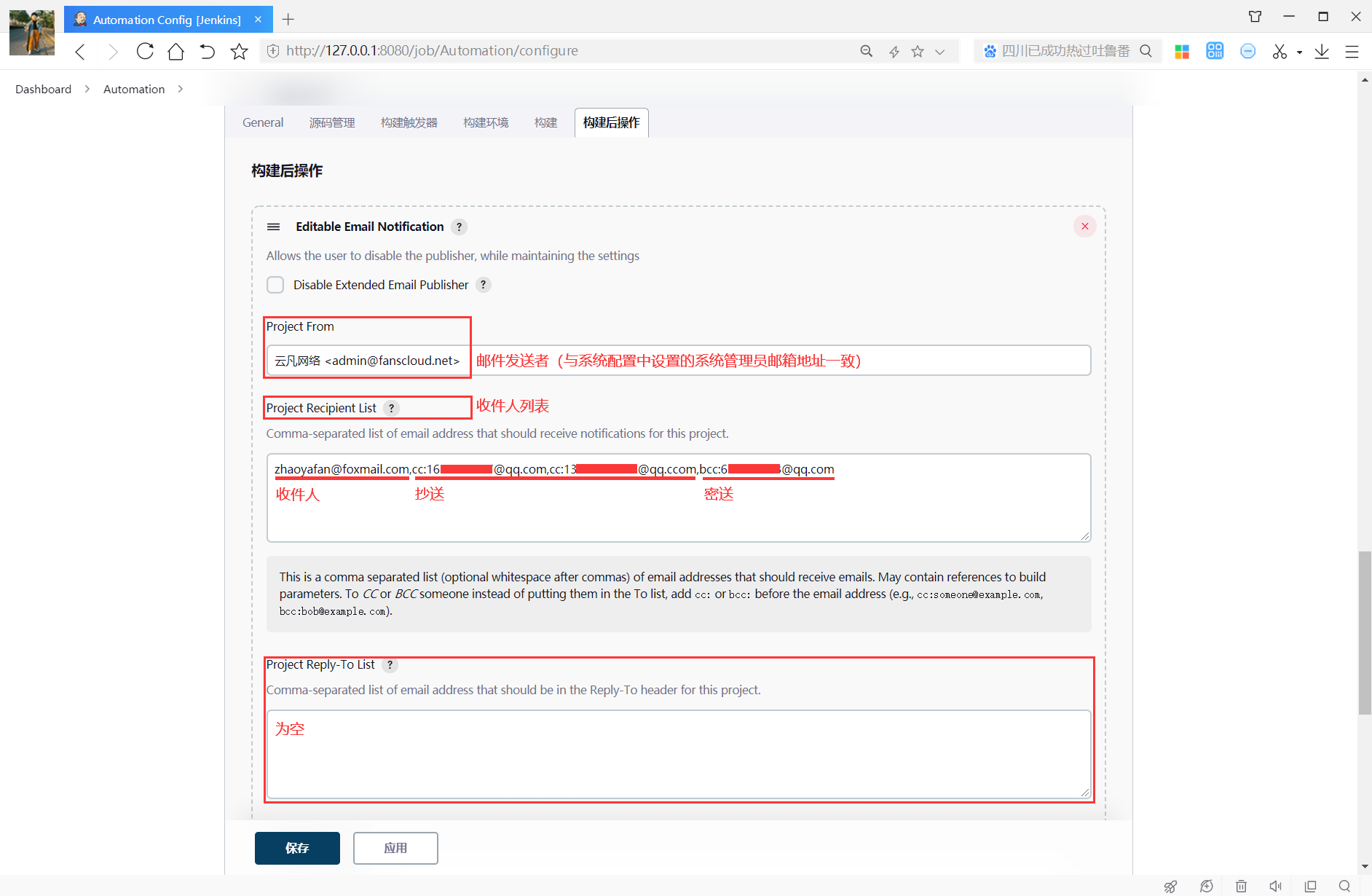Click the Project From input field
The width and height of the screenshot is (1372, 896).
[x=679, y=361]
